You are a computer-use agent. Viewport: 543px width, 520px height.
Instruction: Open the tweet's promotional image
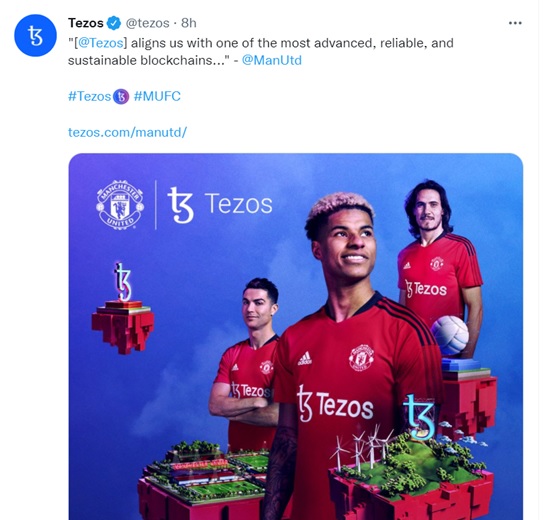(x=296, y=336)
